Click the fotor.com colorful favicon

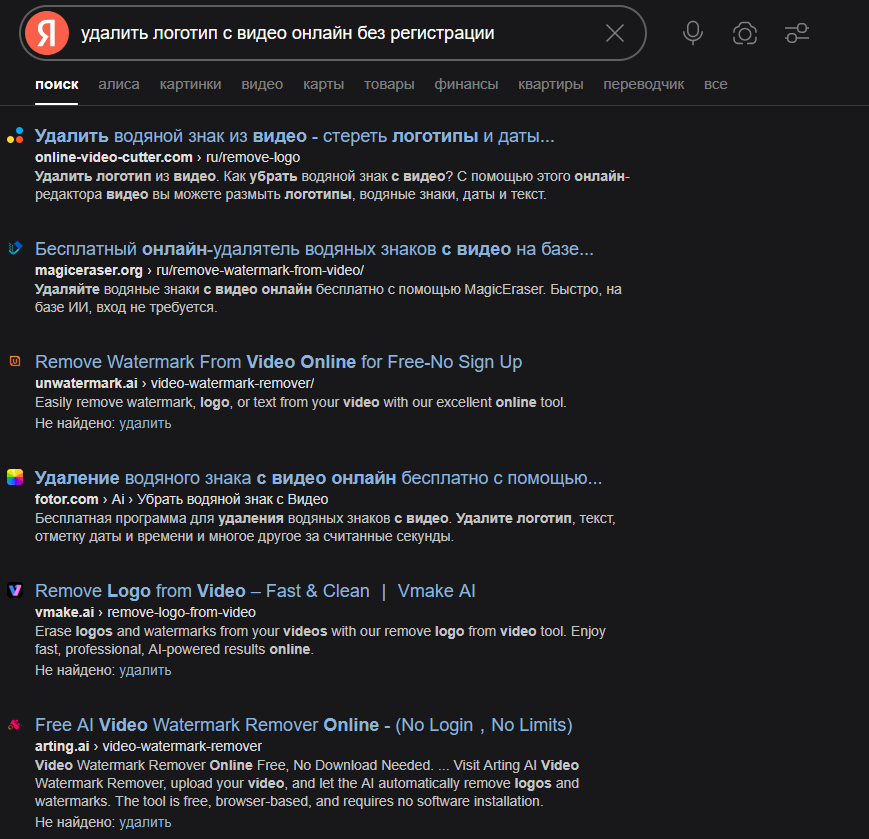(x=15, y=477)
